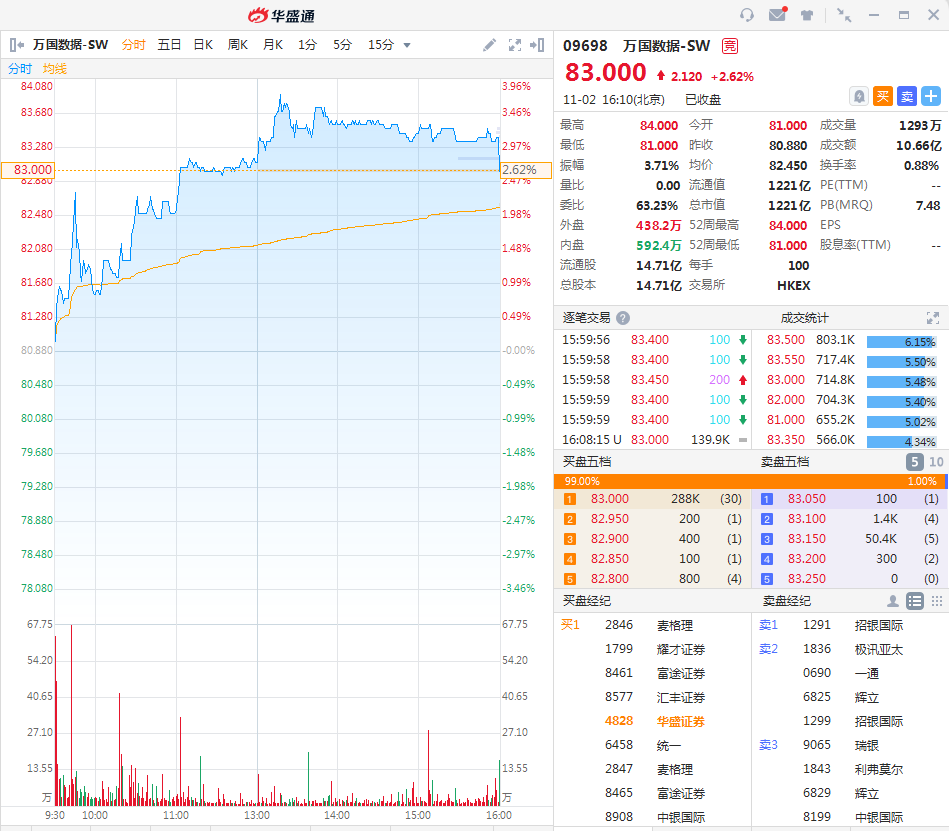Click the help icon beside 逐笔交易
Viewport: 949px width, 831px height.
click(x=623, y=318)
